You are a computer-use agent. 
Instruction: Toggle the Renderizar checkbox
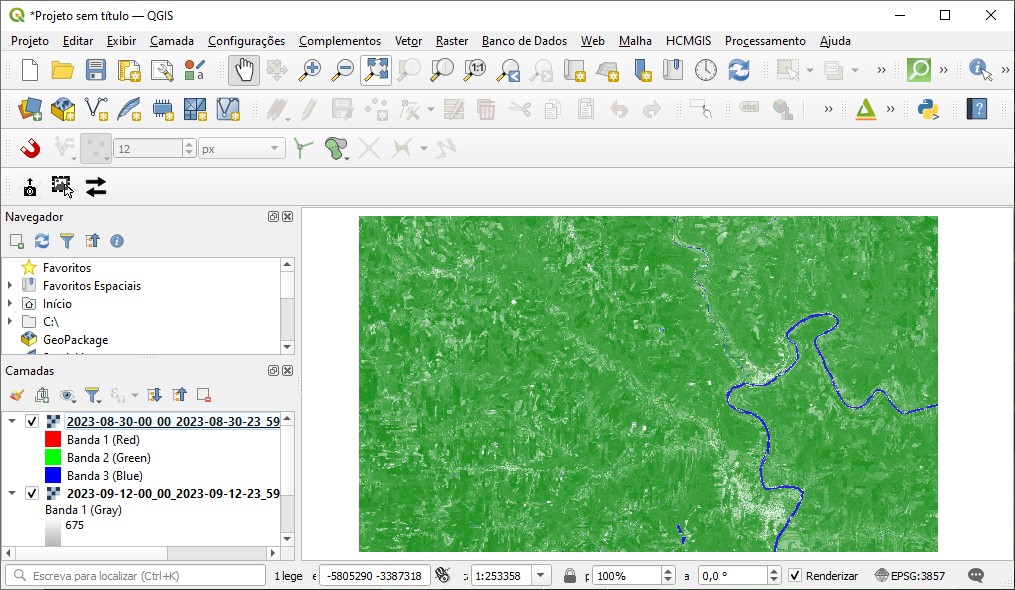point(795,576)
